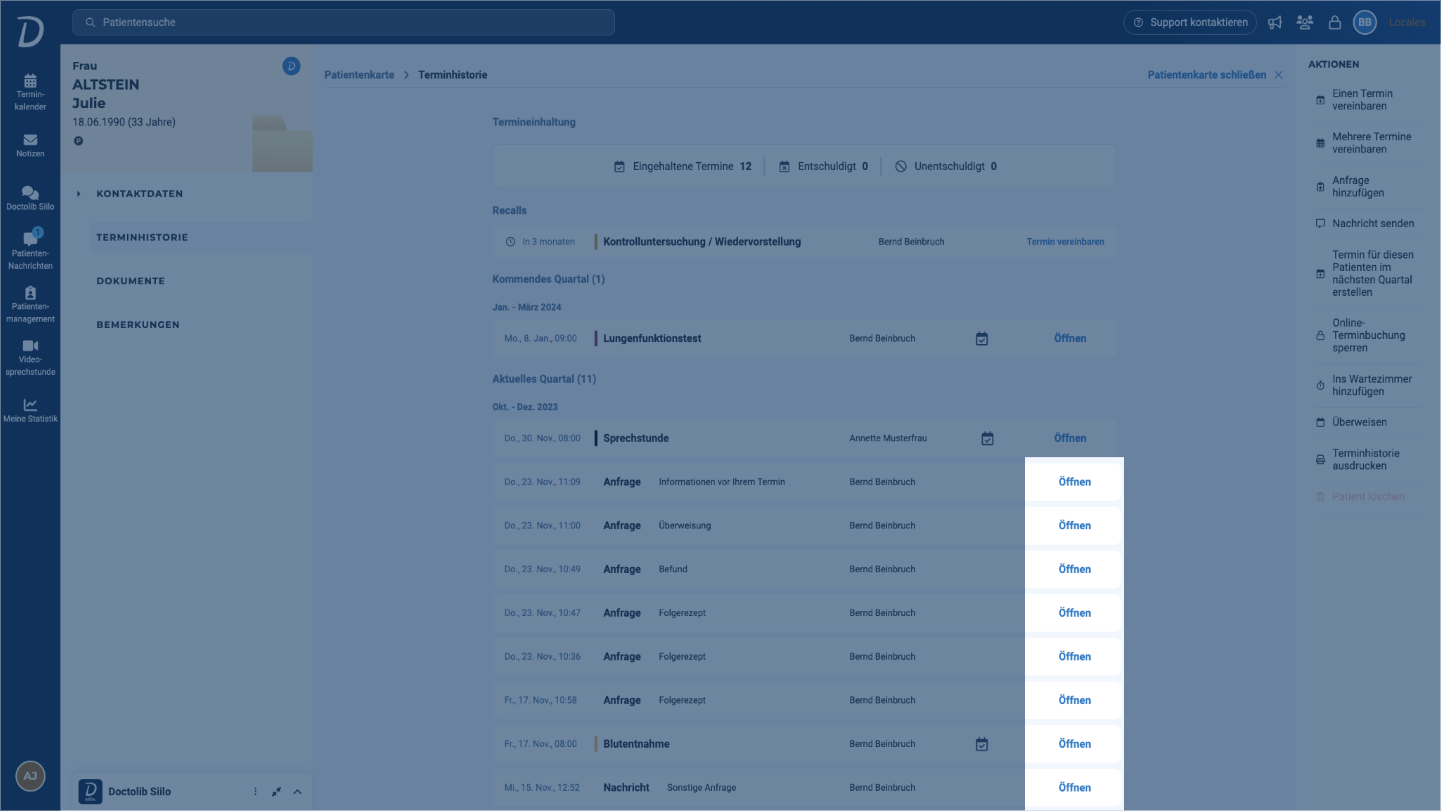Choose Einen Termin vereinbaren action
1442x812 pixels.
click(1364, 100)
